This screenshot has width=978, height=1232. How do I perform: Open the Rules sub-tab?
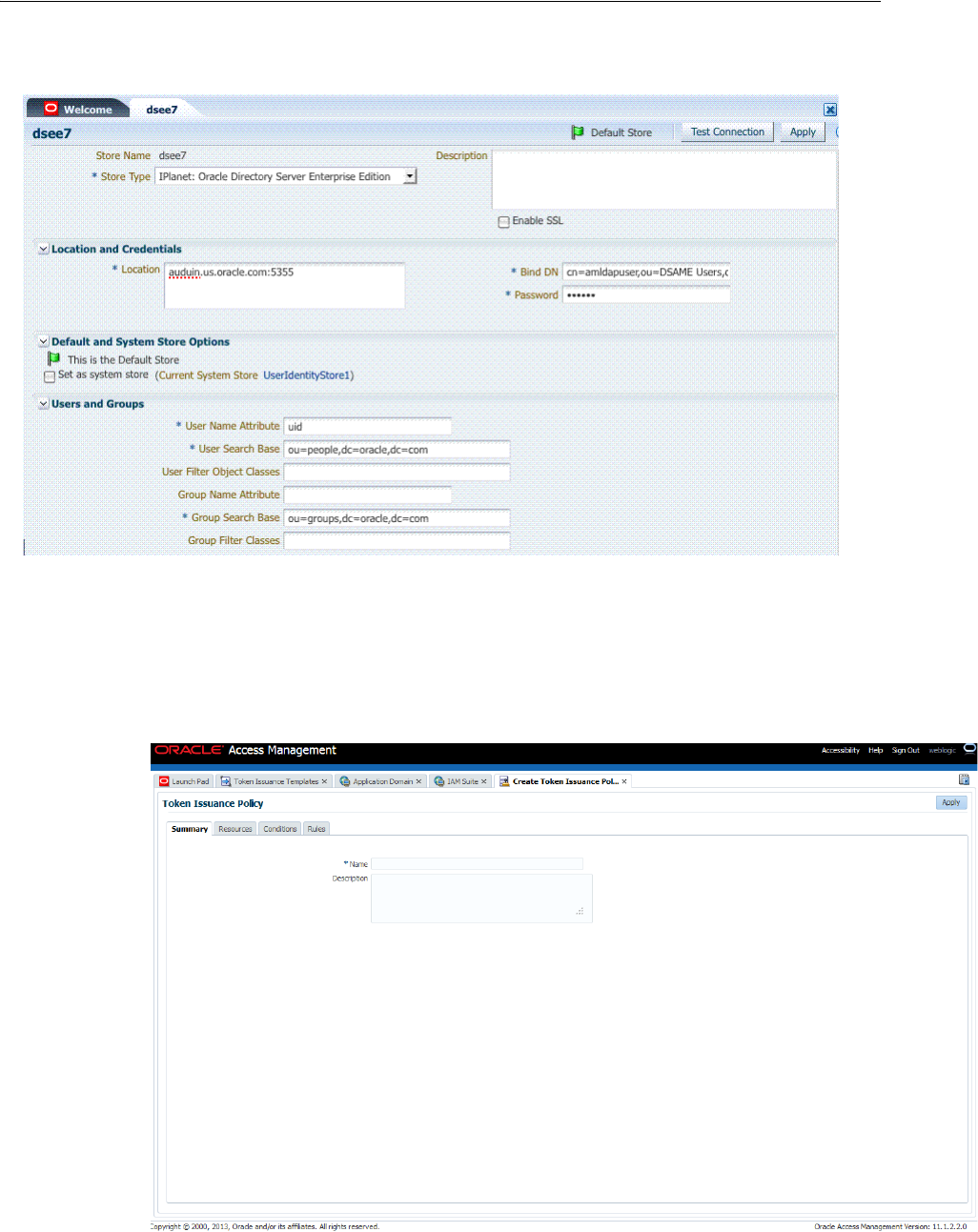click(x=316, y=829)
